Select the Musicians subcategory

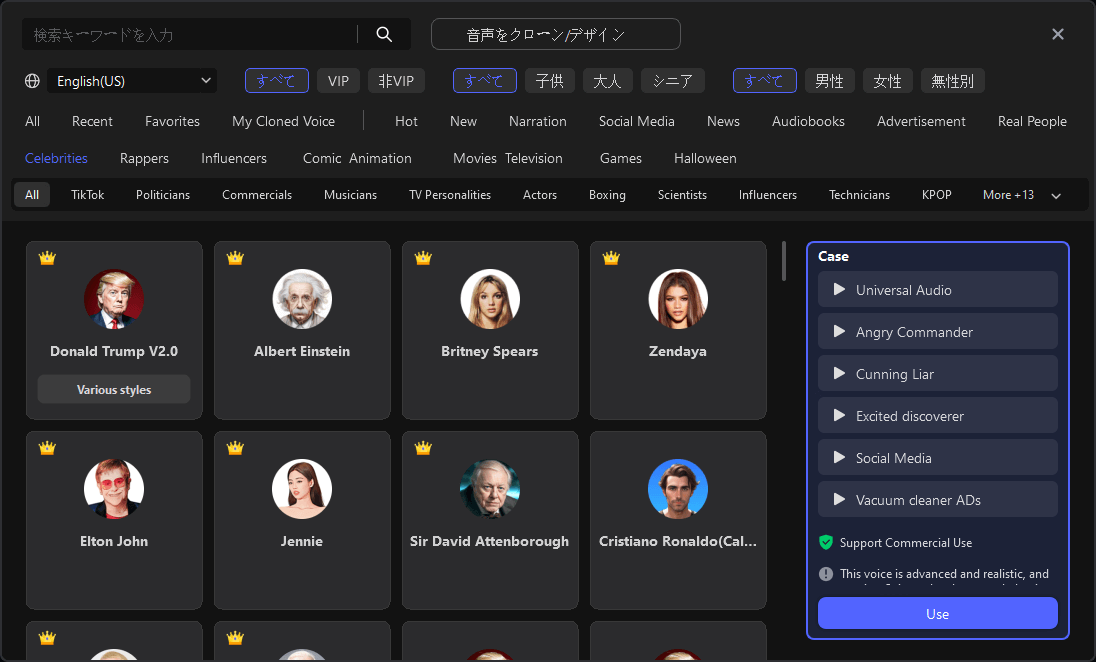pyautogui.click(x=350, y=195)
